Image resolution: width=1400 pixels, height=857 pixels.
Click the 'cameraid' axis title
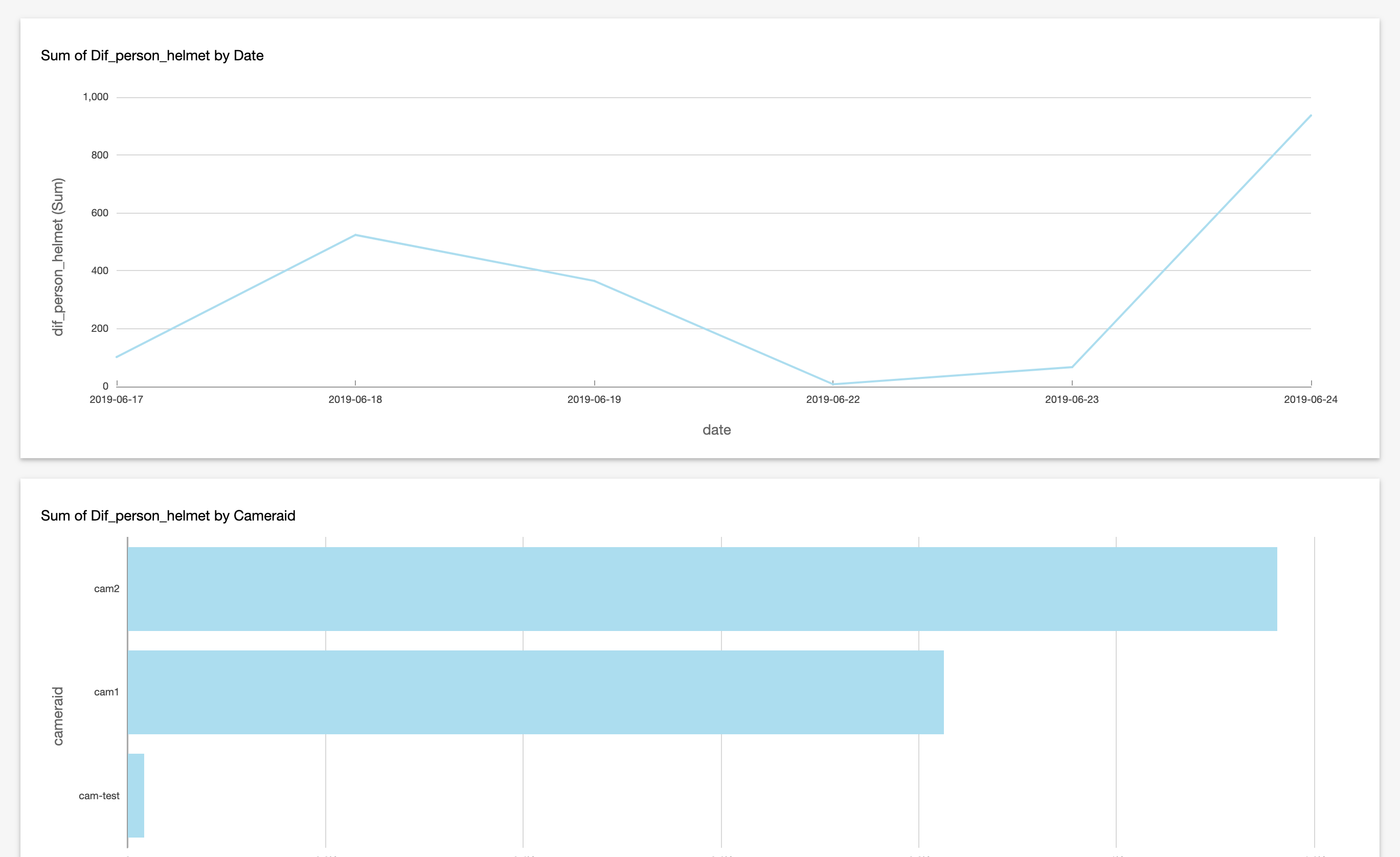click(x=58, y=715)
